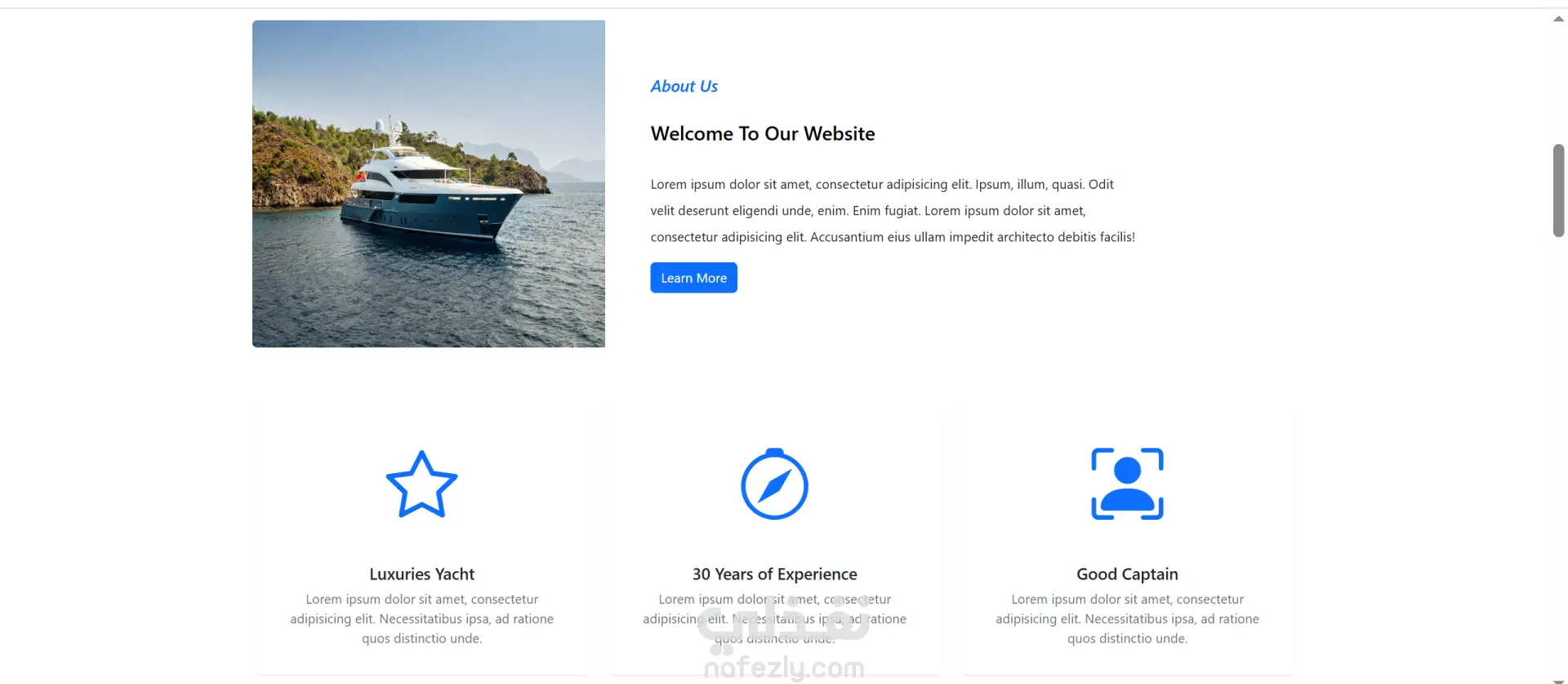Click the Learn More button
The width and height of the screenshot is (1568, 684).
[693, 278]
